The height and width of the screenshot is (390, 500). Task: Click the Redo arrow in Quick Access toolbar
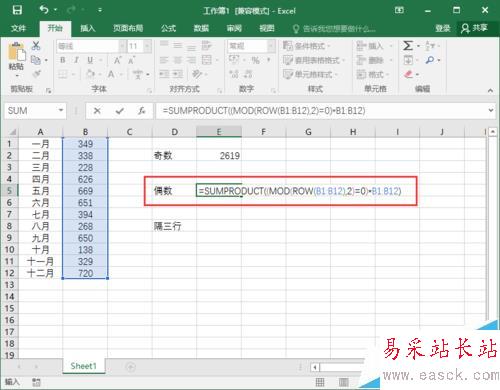[x=71, y=10]
